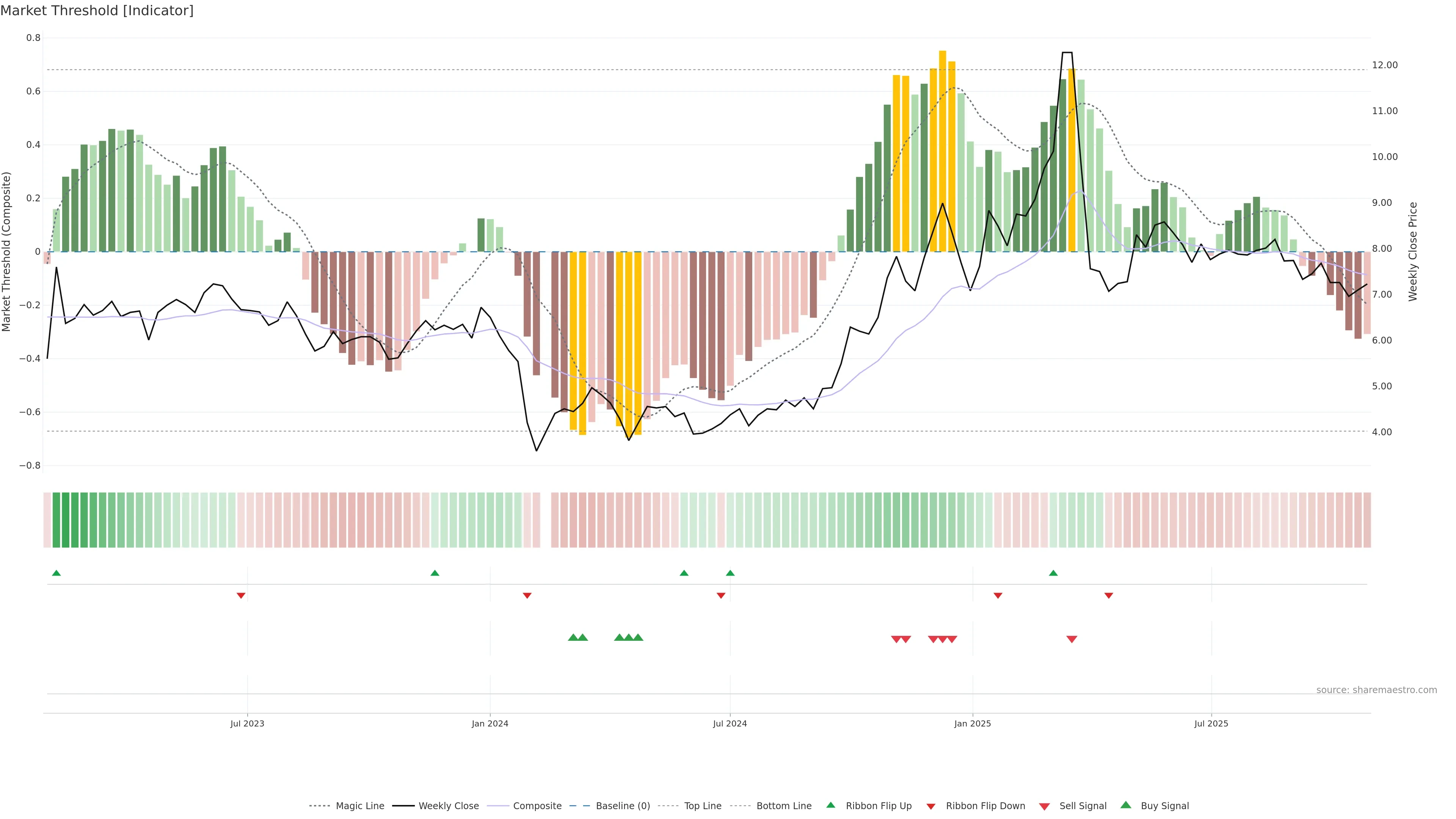The width and height of the screenshot is (1456, 819).
Task: Toggle the Magic Line legend entry
Action: point(359,806)
